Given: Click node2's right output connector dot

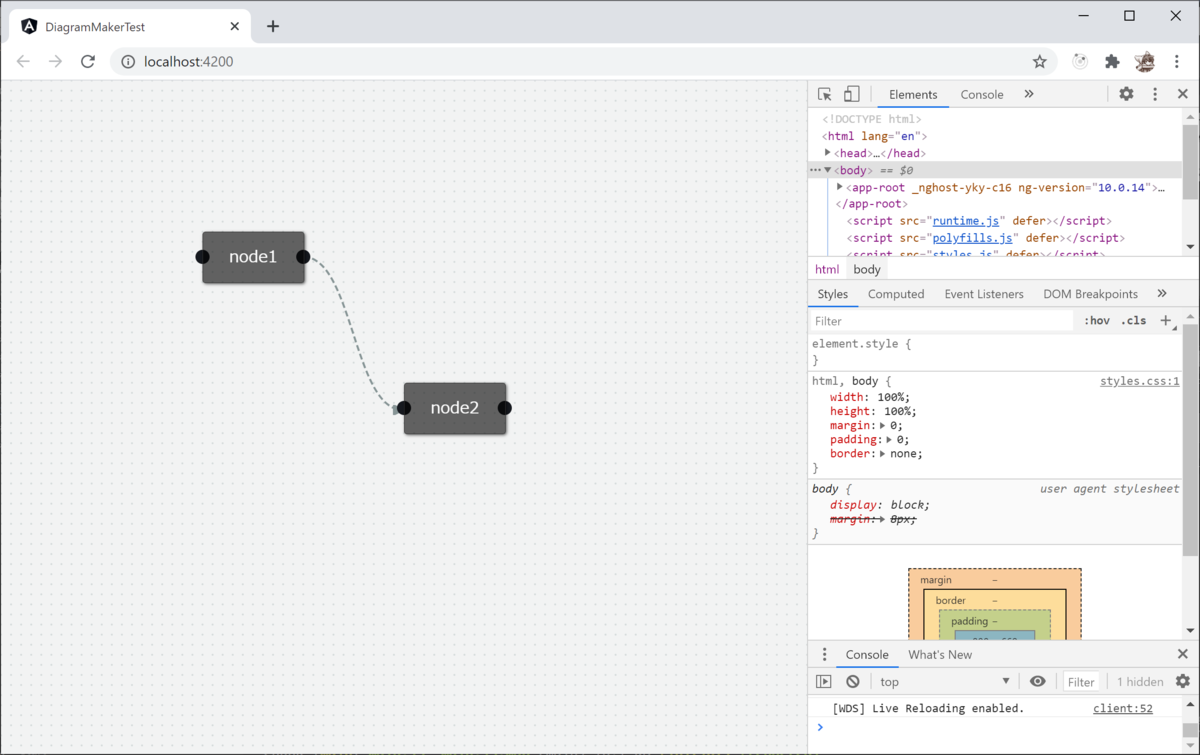Looking at the screenshot, I should (x=505, y=408).
